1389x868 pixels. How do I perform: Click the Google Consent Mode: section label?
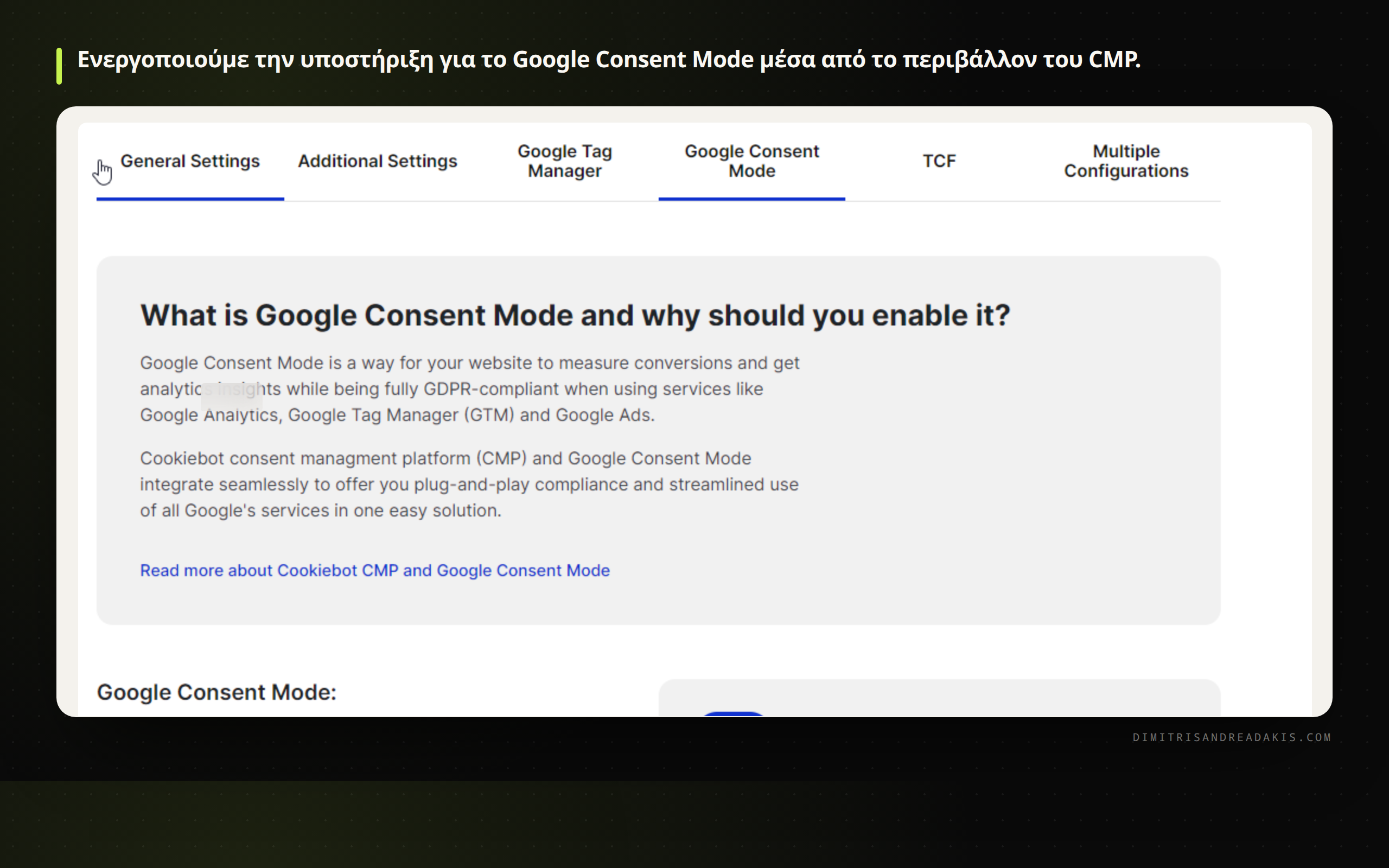tap(216, 692)
